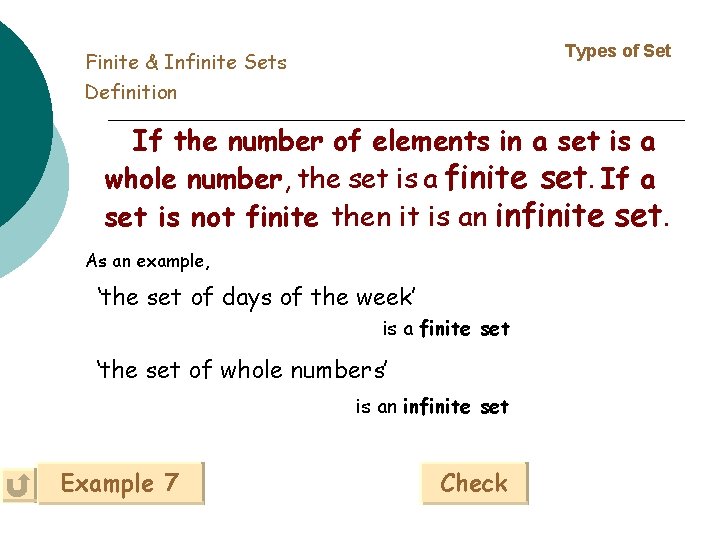Click the bold 'set is not finite' phrase
The image size is (720, 540).
tap(211, 216)
